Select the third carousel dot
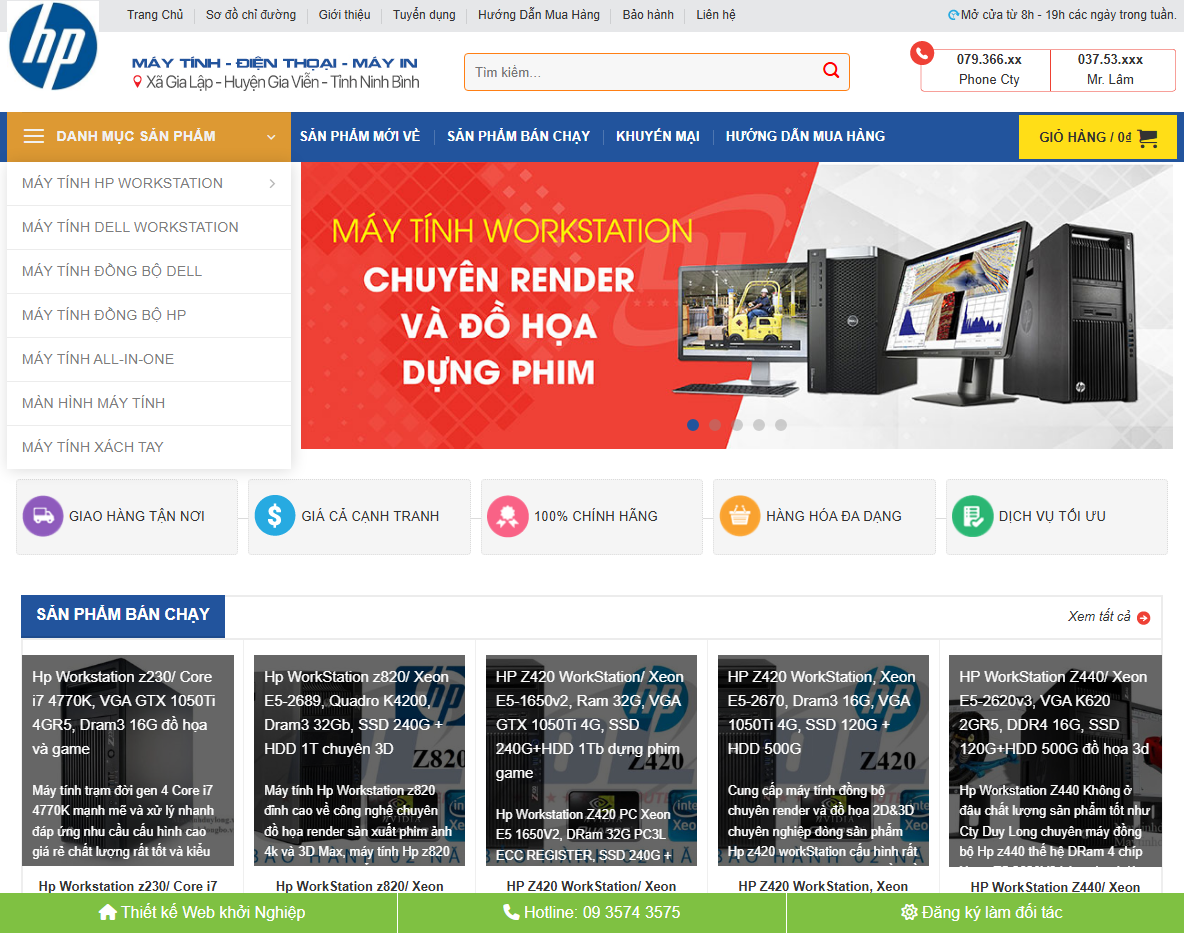The image size is (1184, 933). click(737, 425)
